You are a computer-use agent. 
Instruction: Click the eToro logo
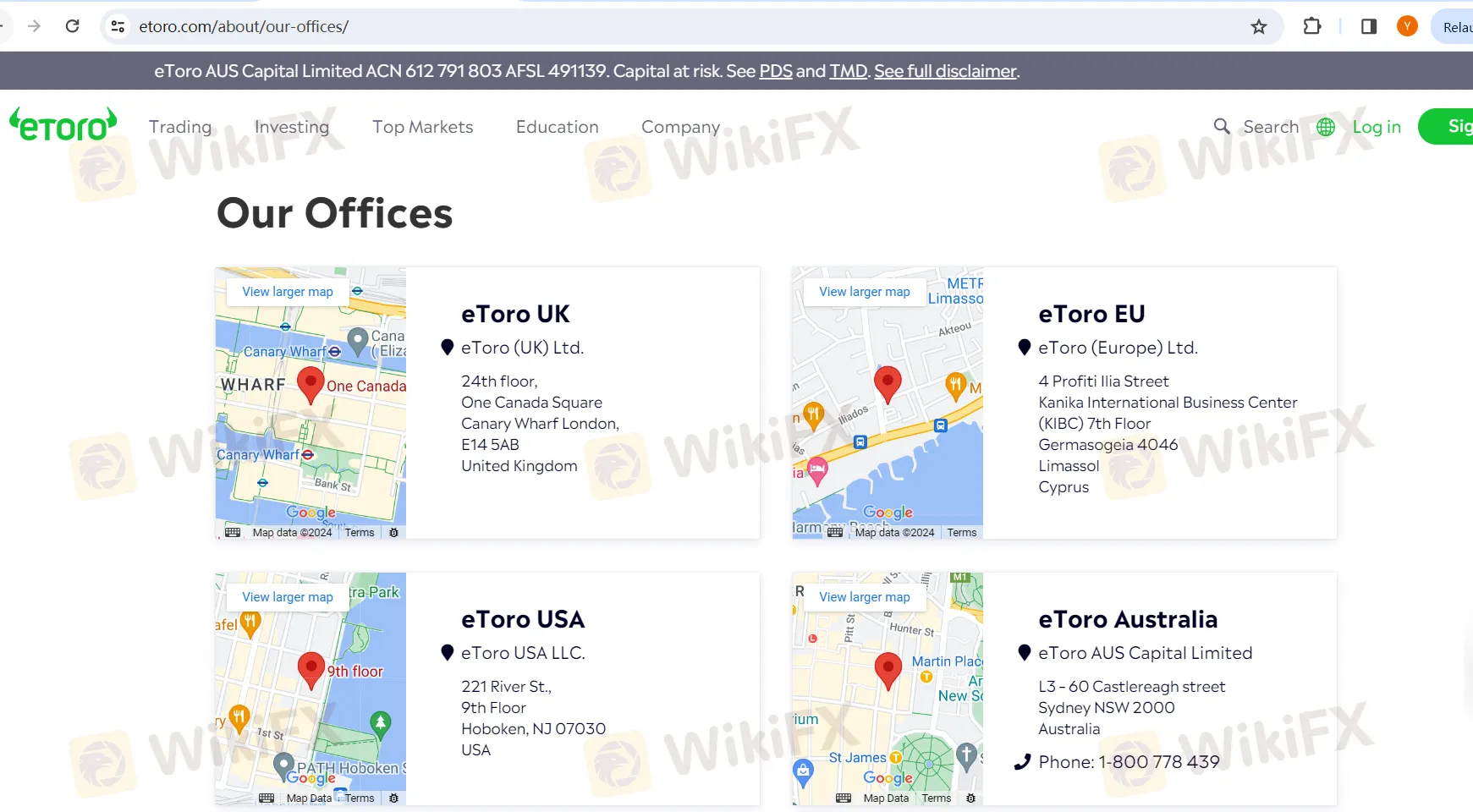[x=63, y=125]
